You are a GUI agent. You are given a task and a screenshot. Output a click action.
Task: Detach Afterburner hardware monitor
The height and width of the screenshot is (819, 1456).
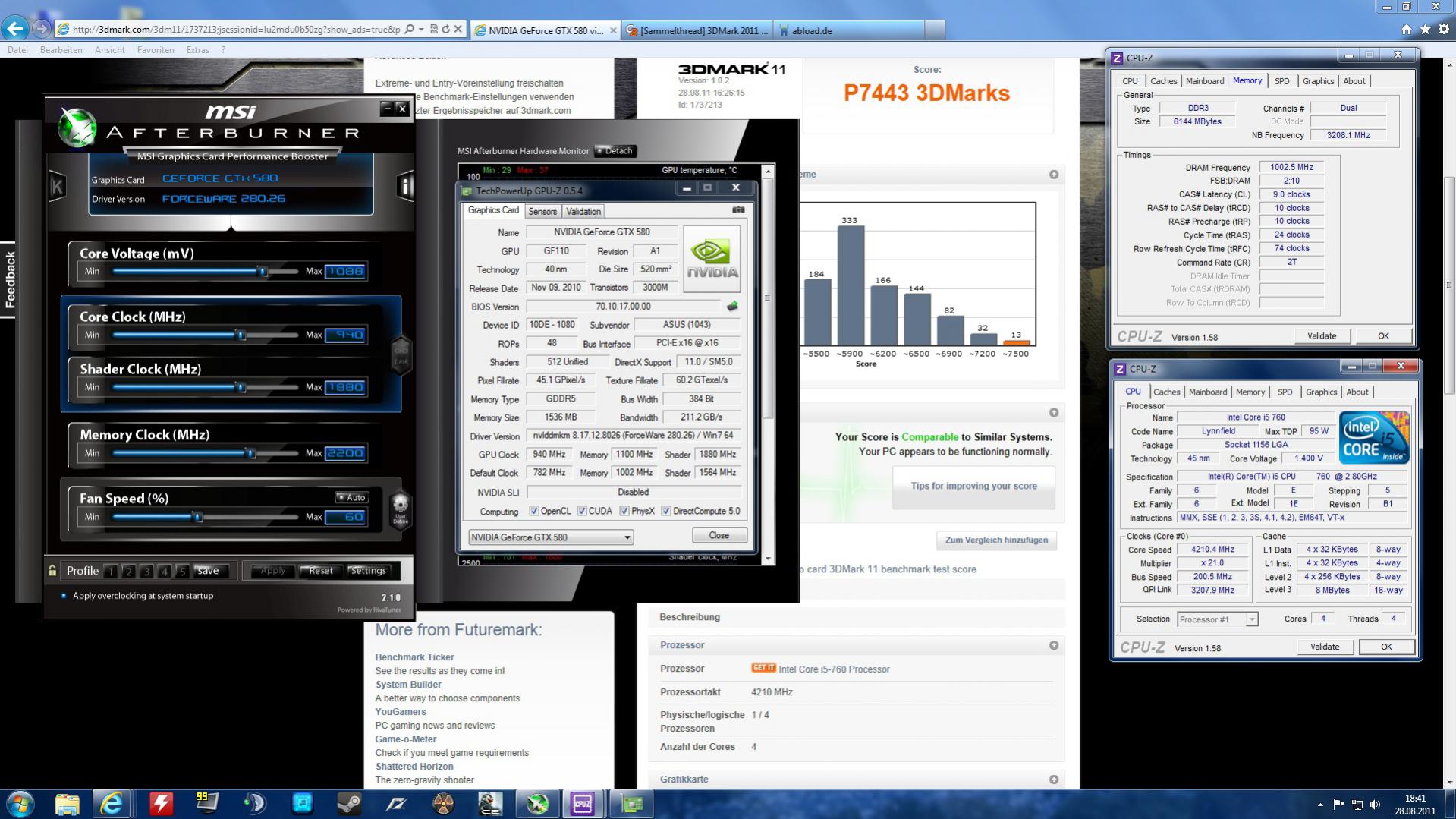click(615, 150)
